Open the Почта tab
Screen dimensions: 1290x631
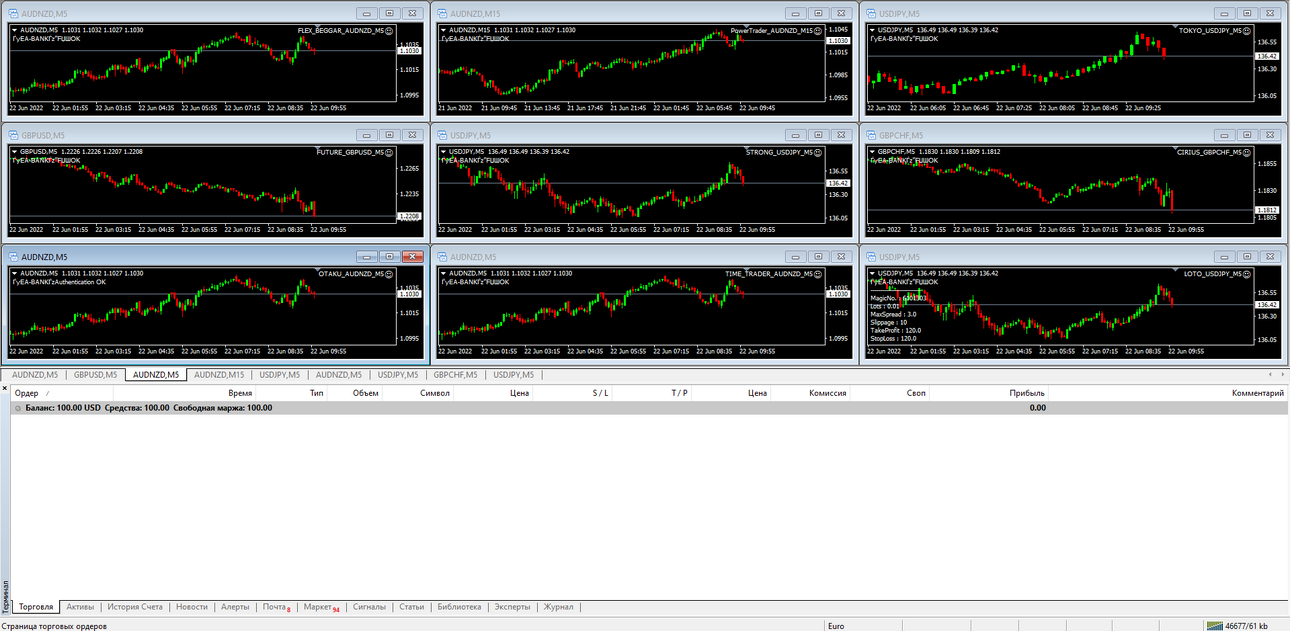(276, 607)
